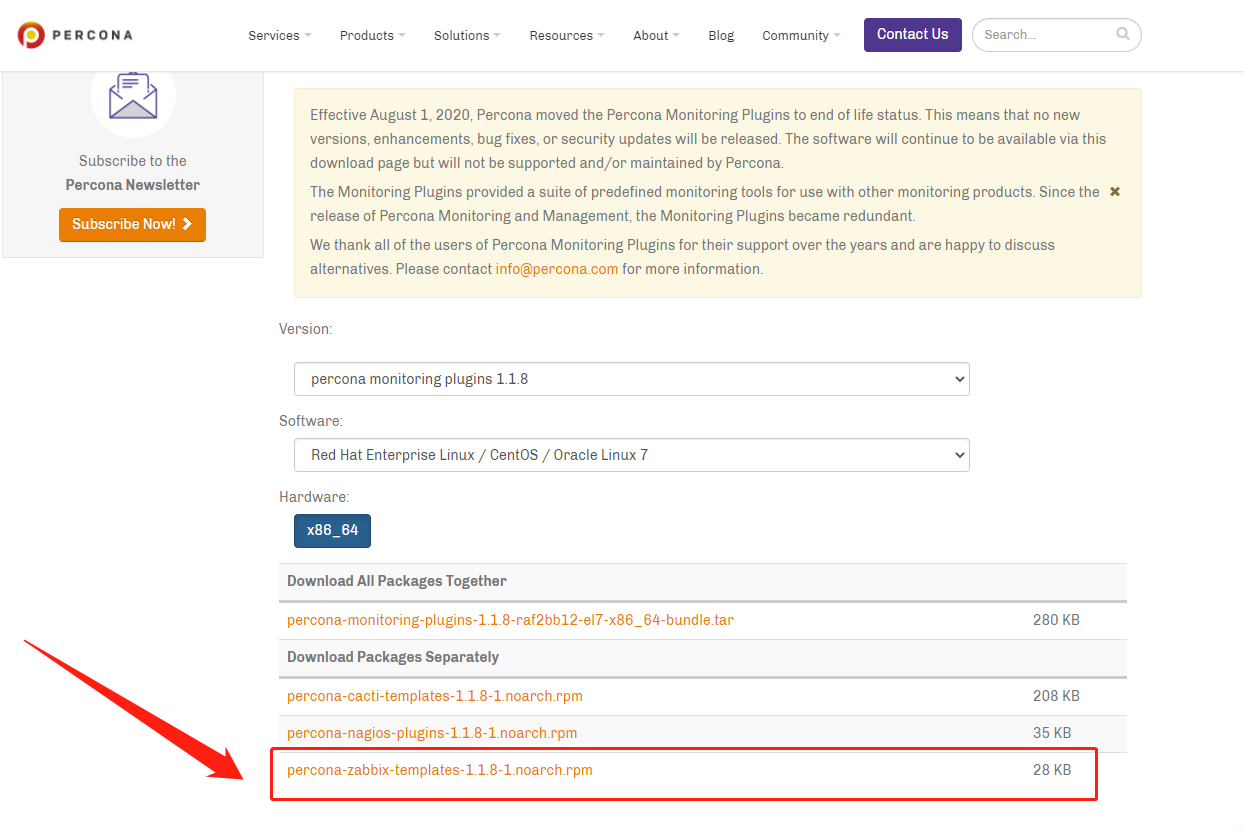The width and height of the screenshot is (1244, 834).
Task: Click Subscribe Now button
Action: (132, 224)
